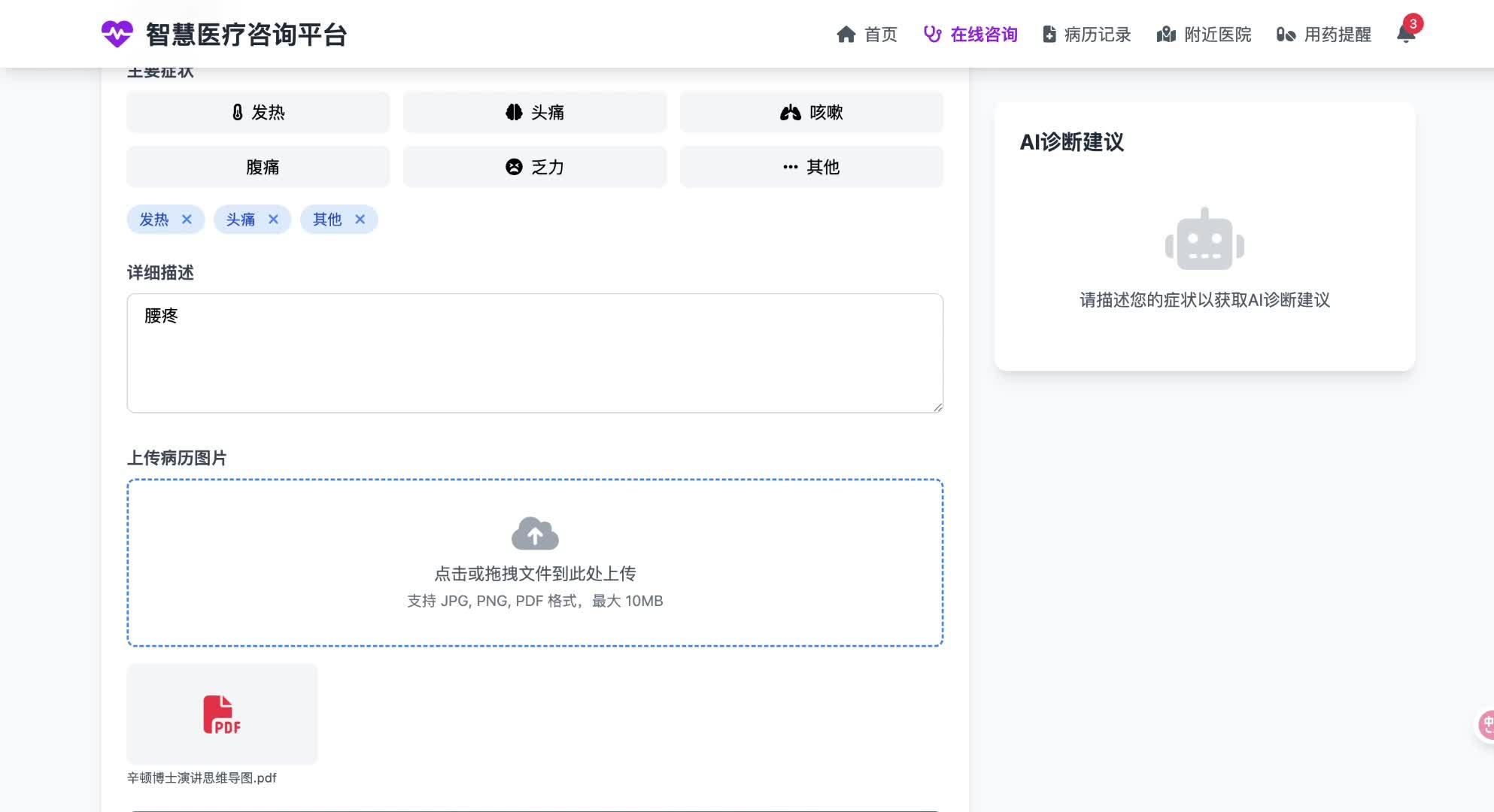The height and width of the screenshot is (812, 1494).
Task: Click the tired face icon in 乏力 button
Action: coord(514,167)
